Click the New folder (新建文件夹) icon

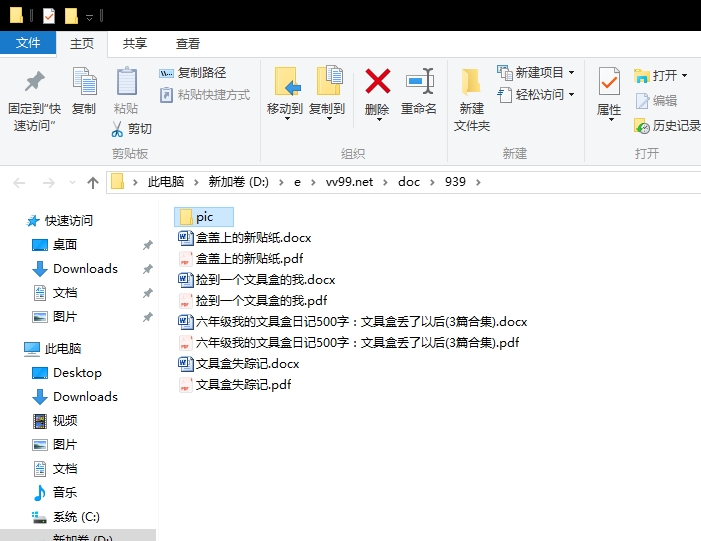click(x=471, y=82)
